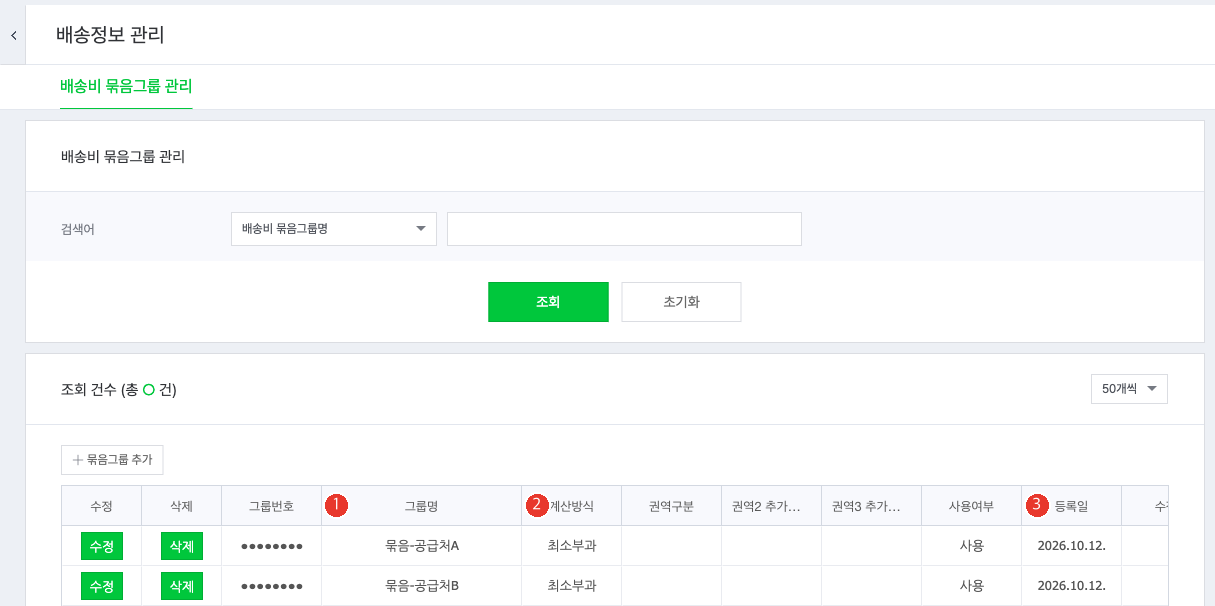The width and height of the screenshot is (1215, 606).
Task: Open the 50개씩 page size dropdown
Action: point(1129,389)
